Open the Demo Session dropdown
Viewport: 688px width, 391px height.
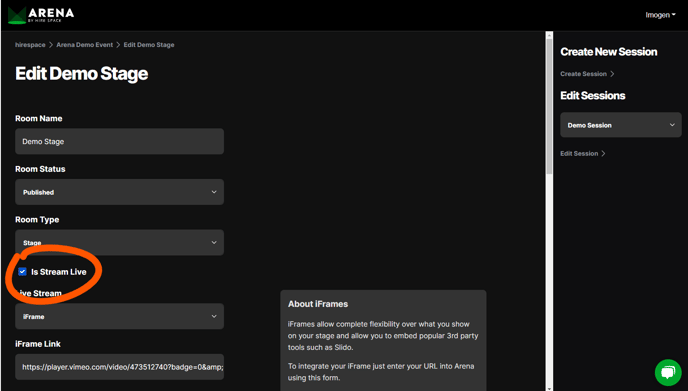click(x=620, y=125)
